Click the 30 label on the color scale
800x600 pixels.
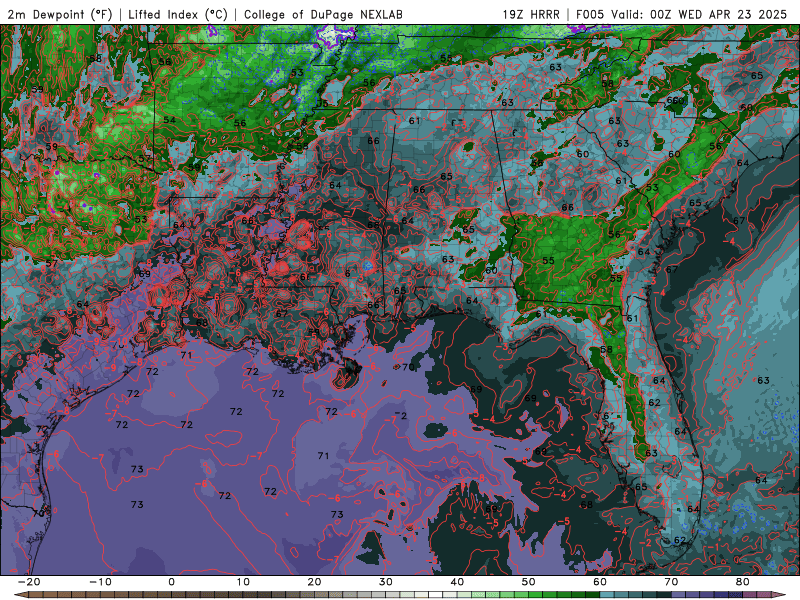pos(386,582)
